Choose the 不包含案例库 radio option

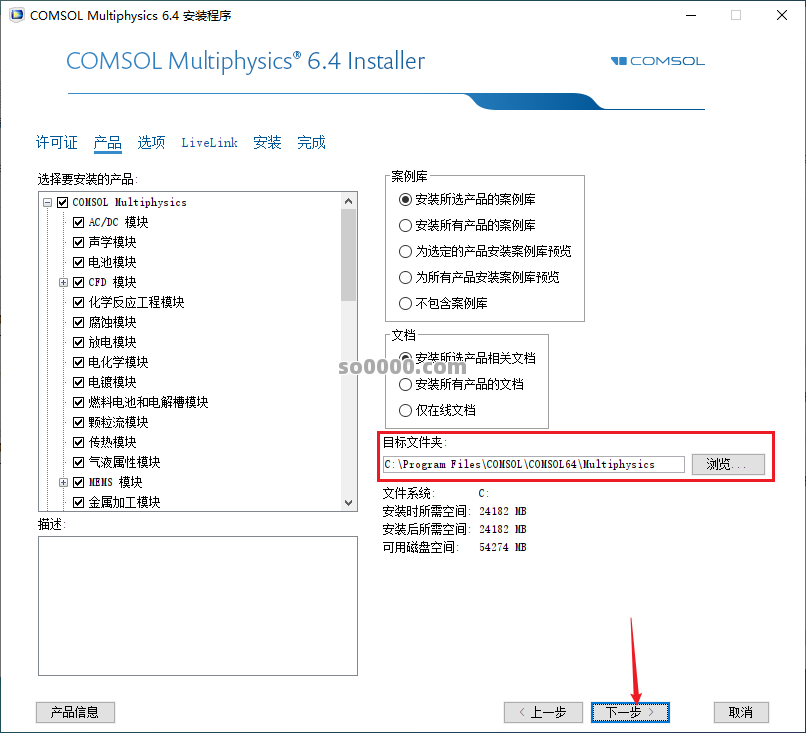[x=405, y=303]
